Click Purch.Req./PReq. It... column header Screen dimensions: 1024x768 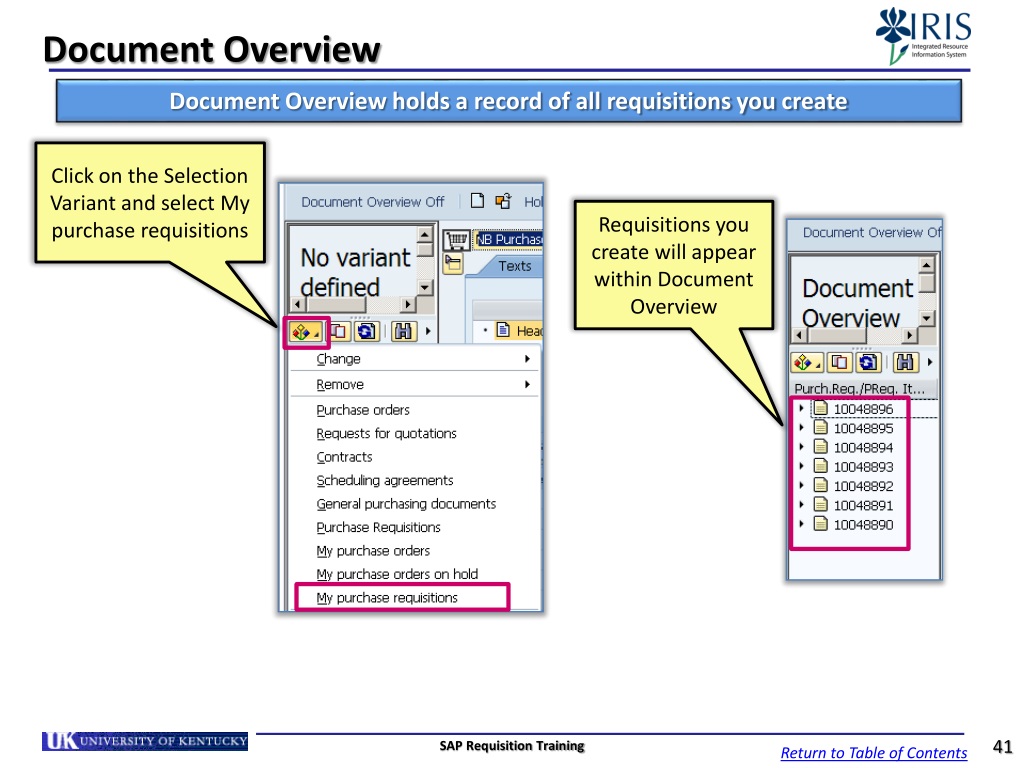[x=863, y=389]
